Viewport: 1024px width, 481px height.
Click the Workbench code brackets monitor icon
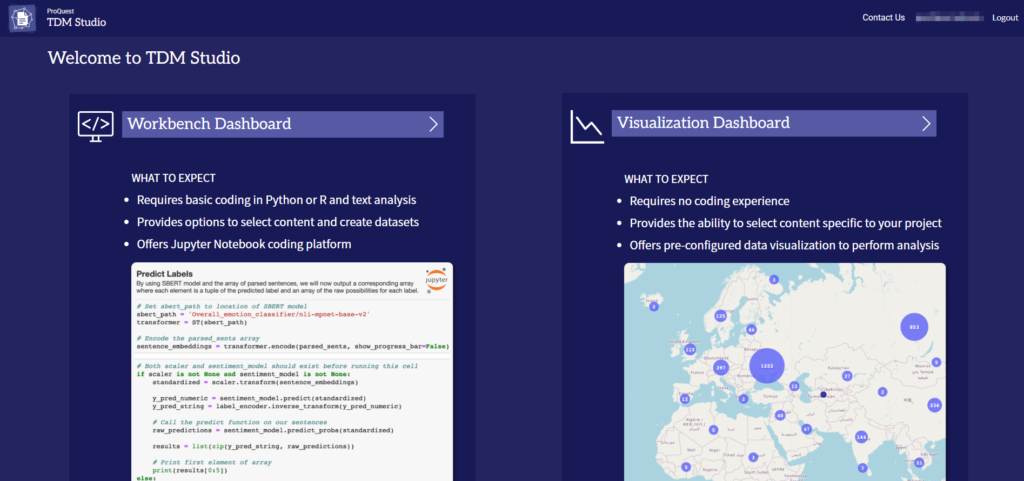96,124
